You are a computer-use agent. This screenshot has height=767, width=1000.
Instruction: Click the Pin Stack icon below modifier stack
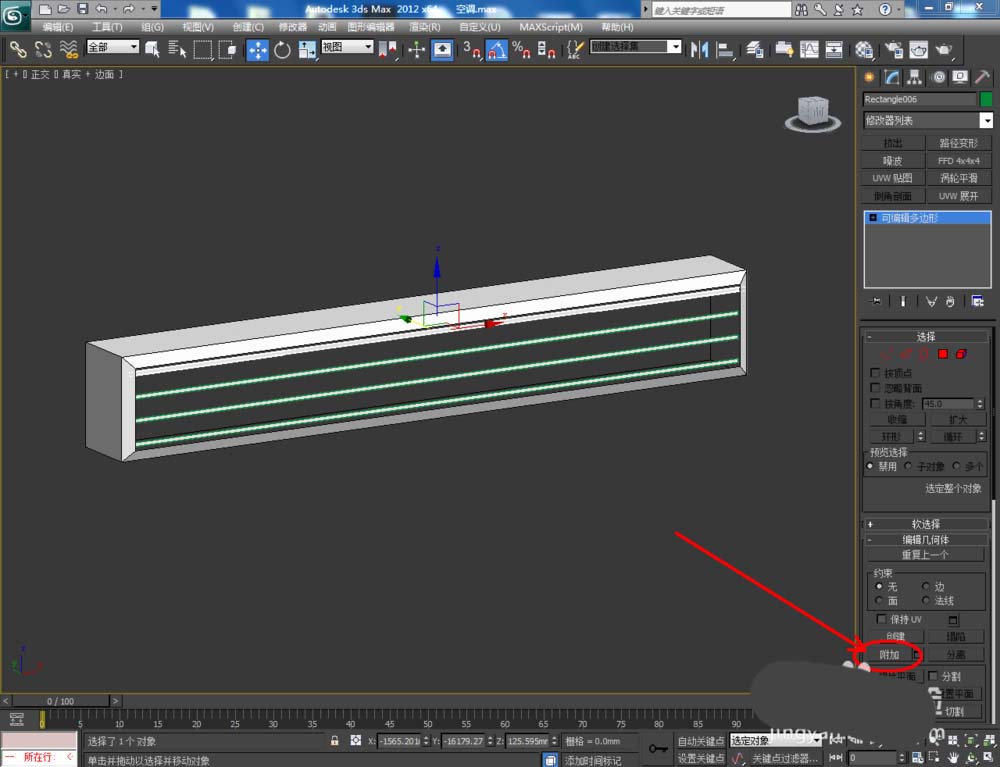coord(876,302)
